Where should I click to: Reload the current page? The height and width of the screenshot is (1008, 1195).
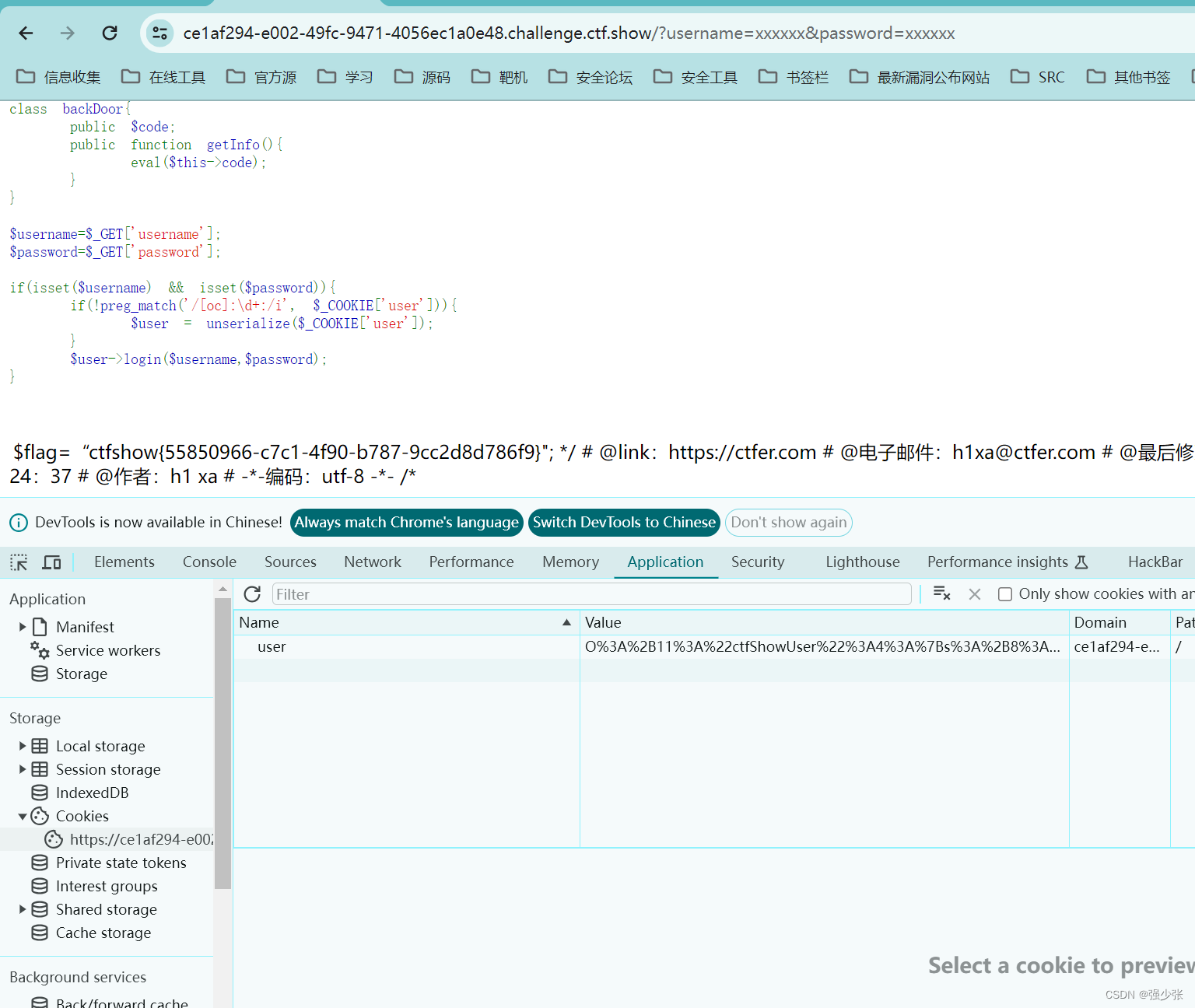110,33
